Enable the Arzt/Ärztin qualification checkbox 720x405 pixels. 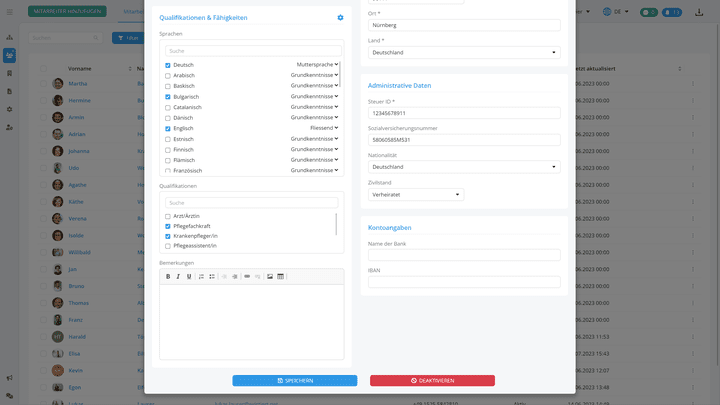[x=168, y=216]
